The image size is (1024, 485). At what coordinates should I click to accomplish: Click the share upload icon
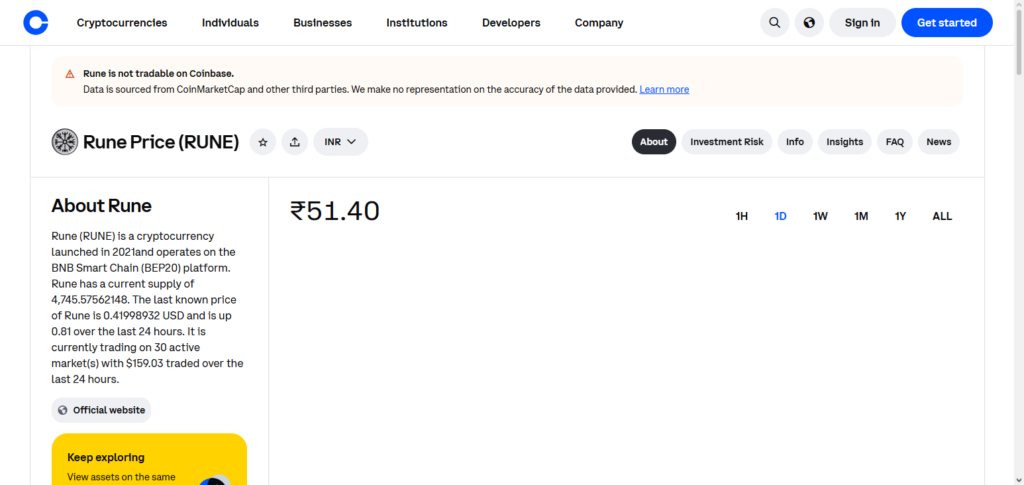point(295,142)
